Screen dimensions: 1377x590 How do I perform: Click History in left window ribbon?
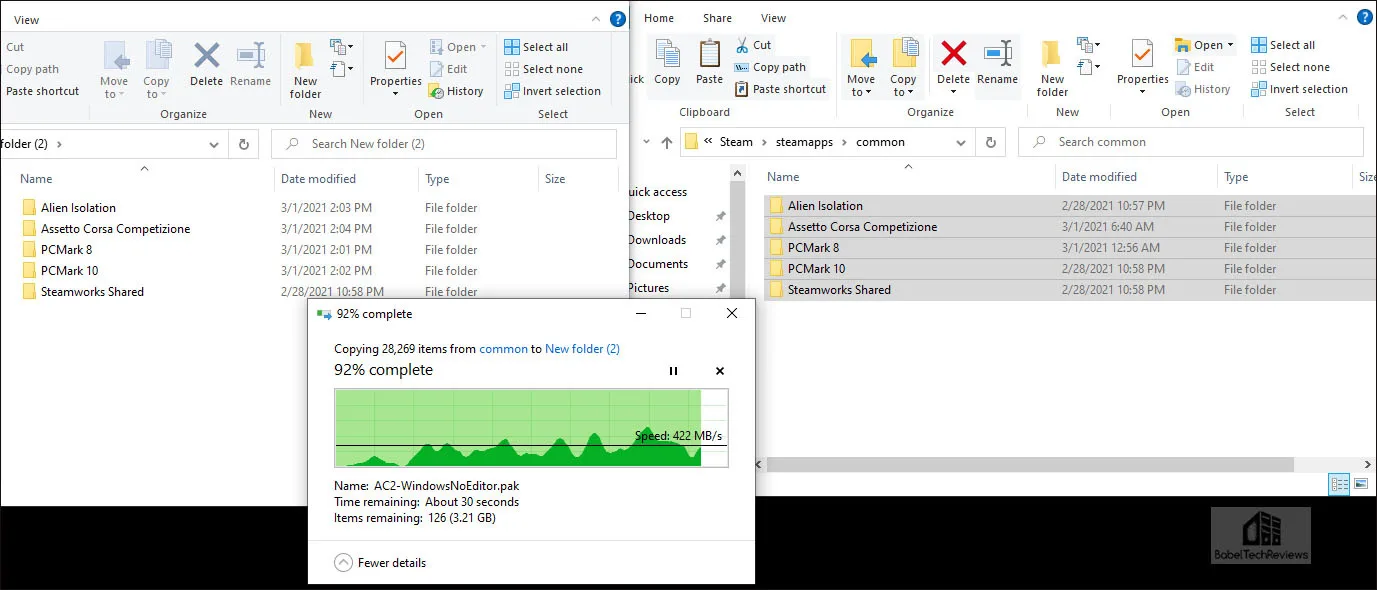(456, 91)
